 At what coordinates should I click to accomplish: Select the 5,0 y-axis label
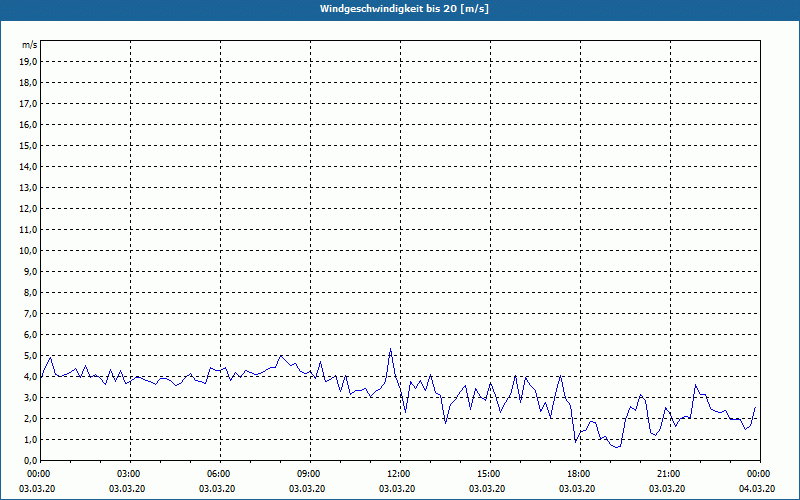click(x=29, y=355)
